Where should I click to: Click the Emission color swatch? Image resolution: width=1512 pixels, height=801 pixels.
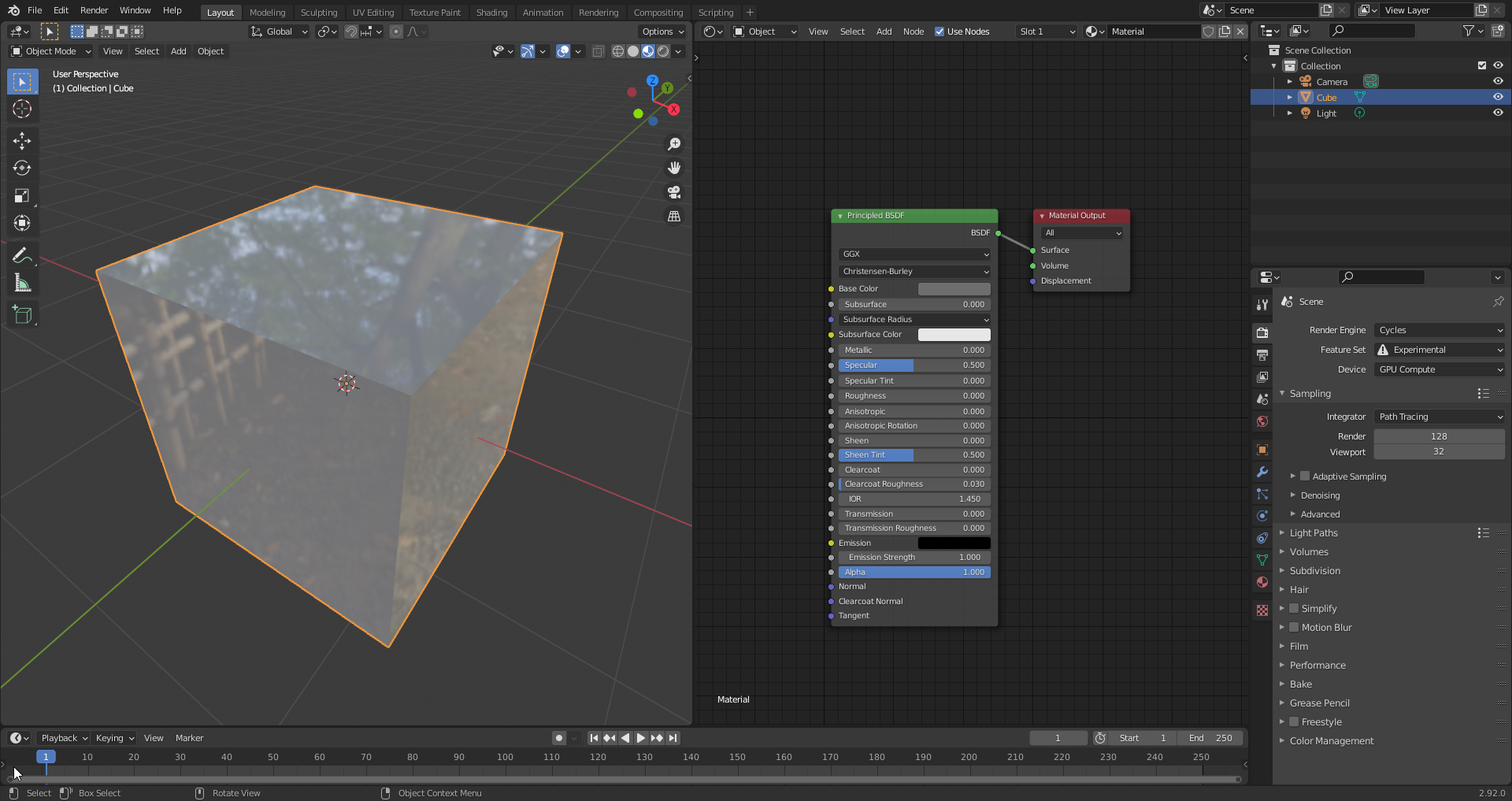[954, 543]
